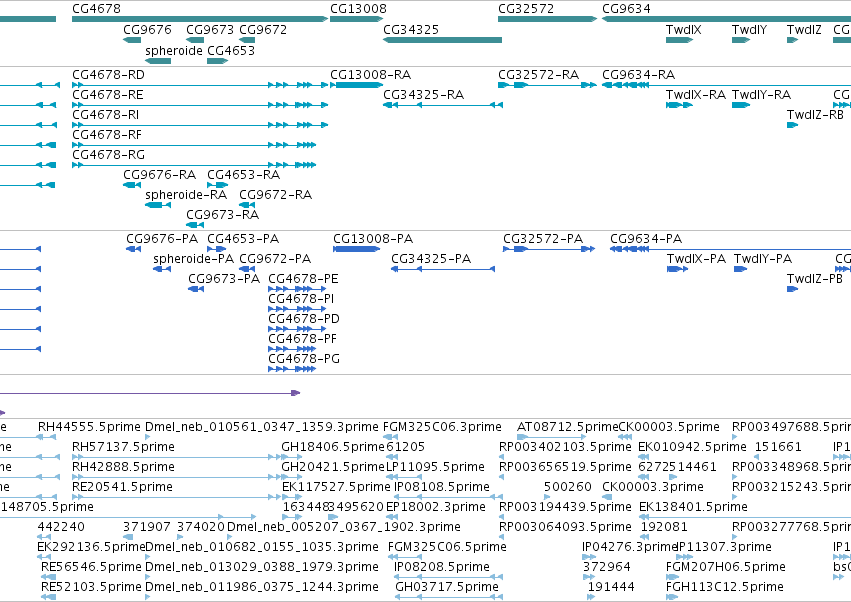
Task: Click the CG9672-PA protein label
Action: (275, 259)
